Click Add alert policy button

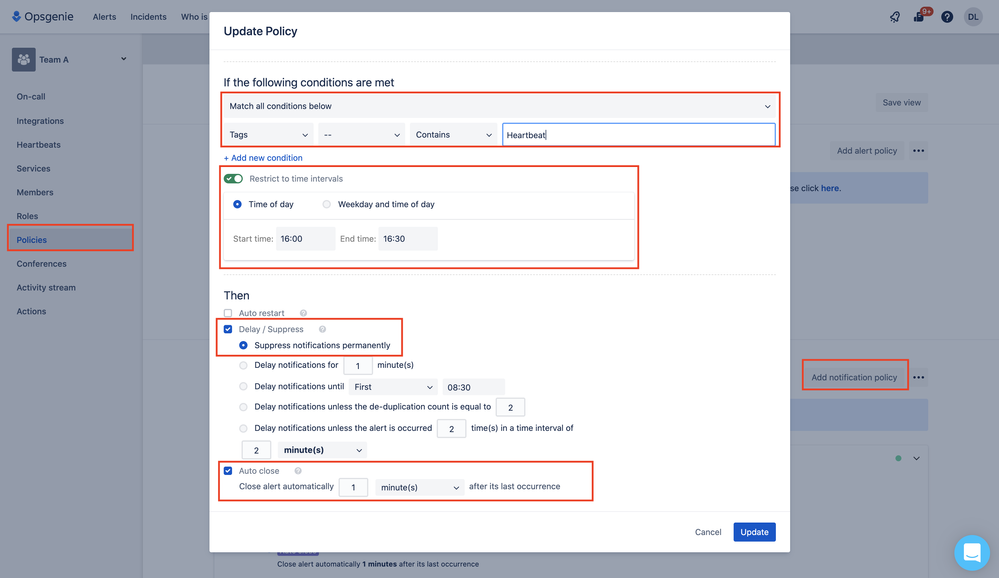click(866, 151)
